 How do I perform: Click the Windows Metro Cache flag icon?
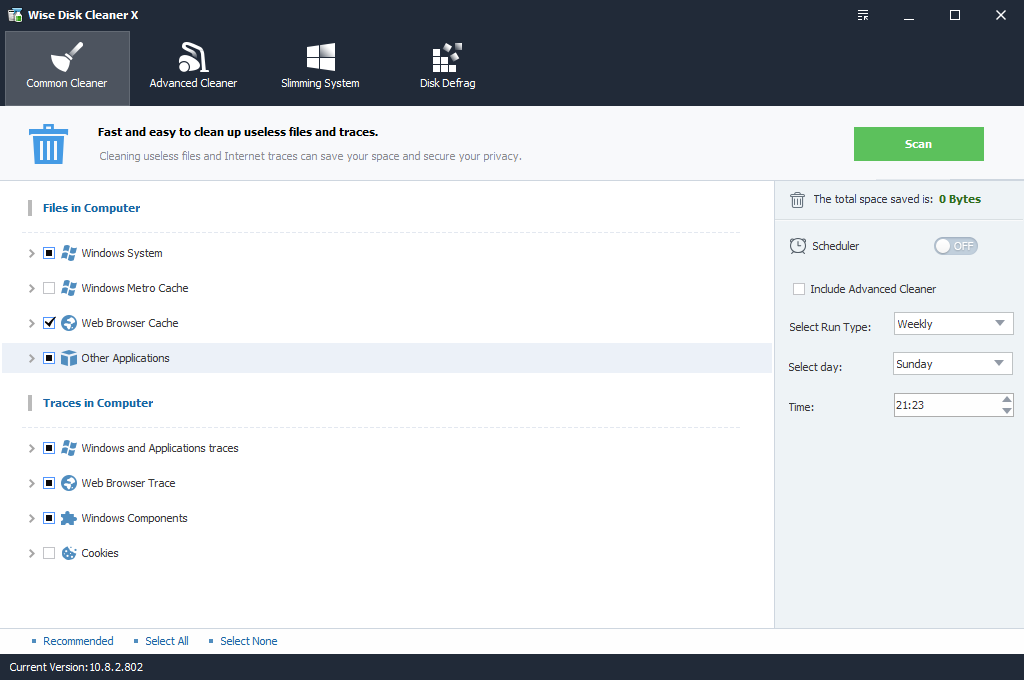point(69,288)
